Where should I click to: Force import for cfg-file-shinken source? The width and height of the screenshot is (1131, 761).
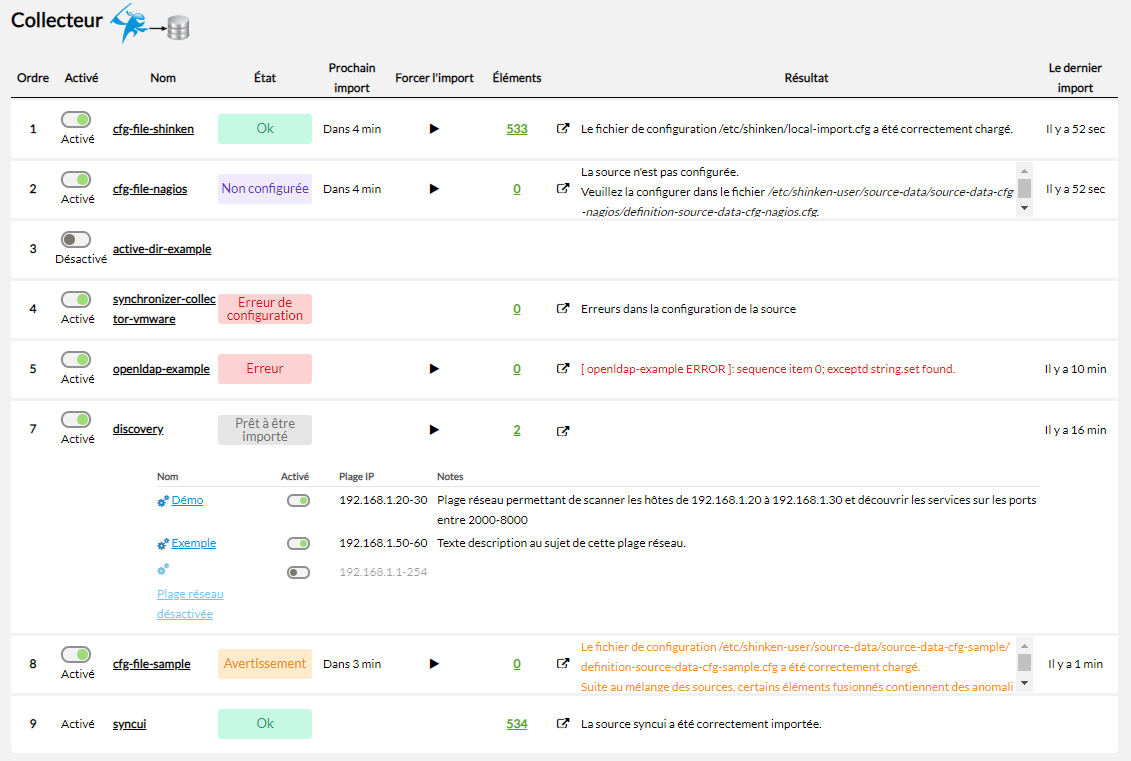(434, 129)
